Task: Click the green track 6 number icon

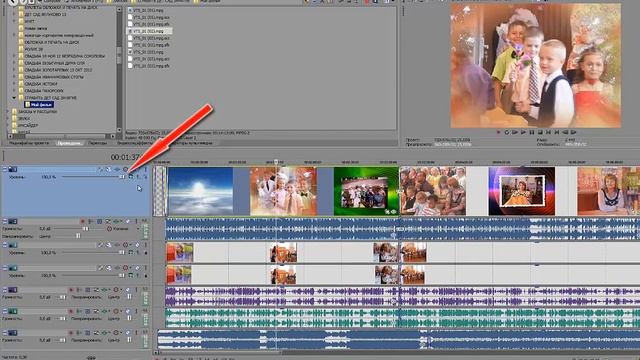Action: tap(13, 311)
